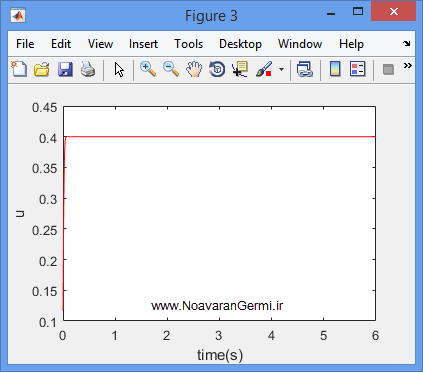The width and height of the screenshot is (423, 372).
Task: Save the figure with floppy disk icon
Action: (65, 70)
